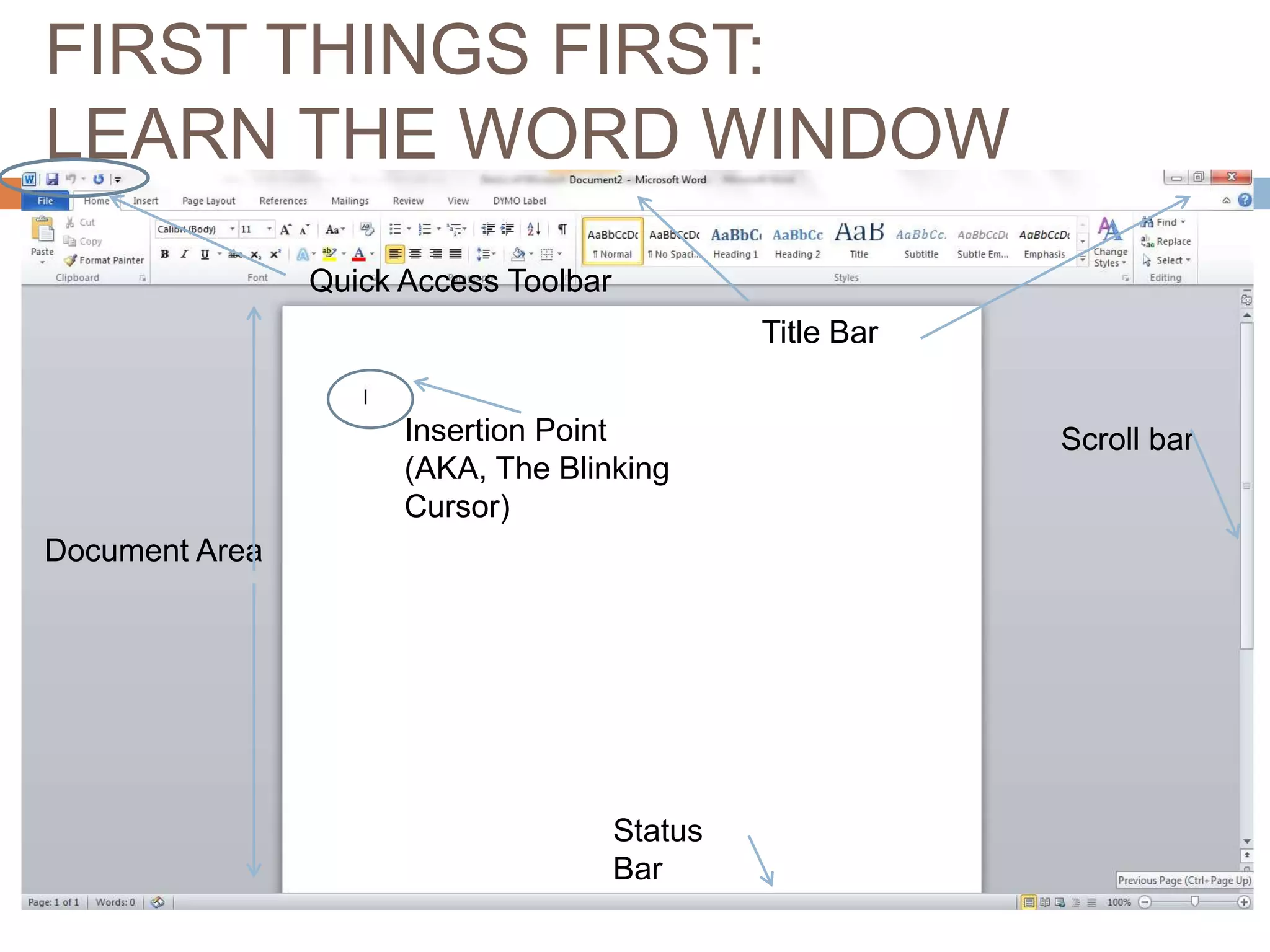Switch to the Insert tab
This screenshot has height=952, width=1270.
pos(146,201)
